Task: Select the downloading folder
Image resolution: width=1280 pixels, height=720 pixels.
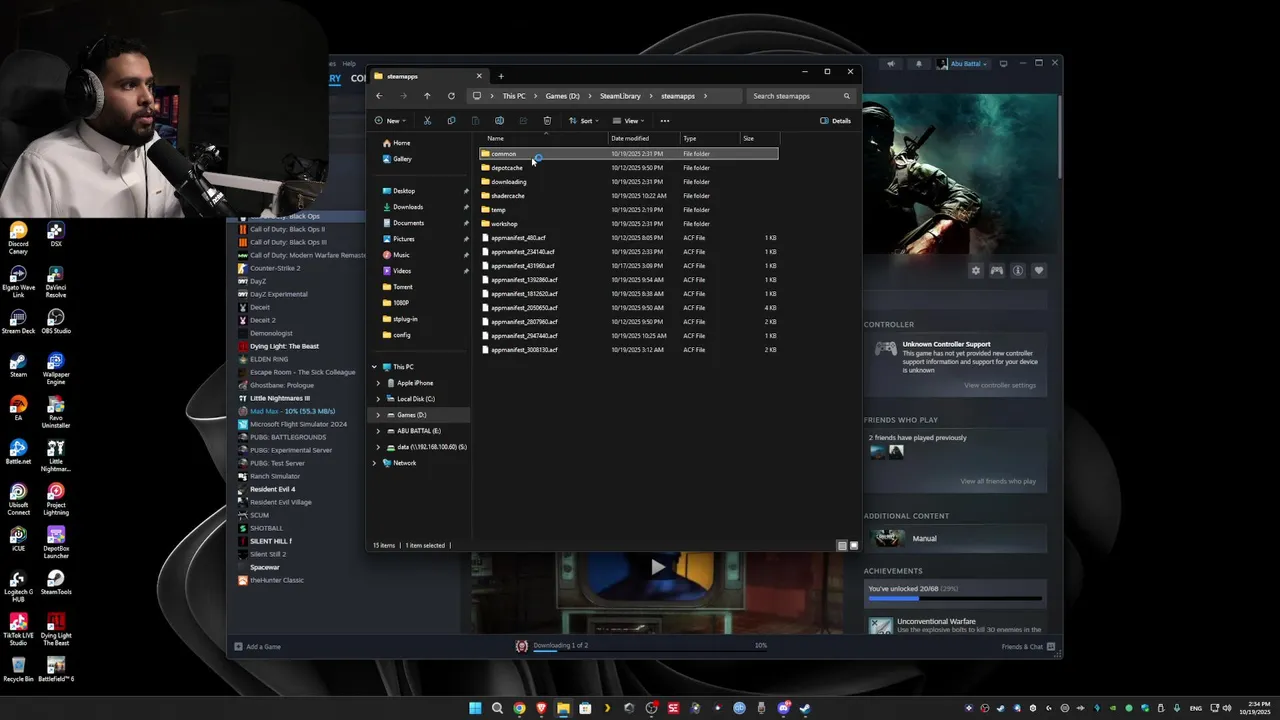Action: click(x=628, y=182)
